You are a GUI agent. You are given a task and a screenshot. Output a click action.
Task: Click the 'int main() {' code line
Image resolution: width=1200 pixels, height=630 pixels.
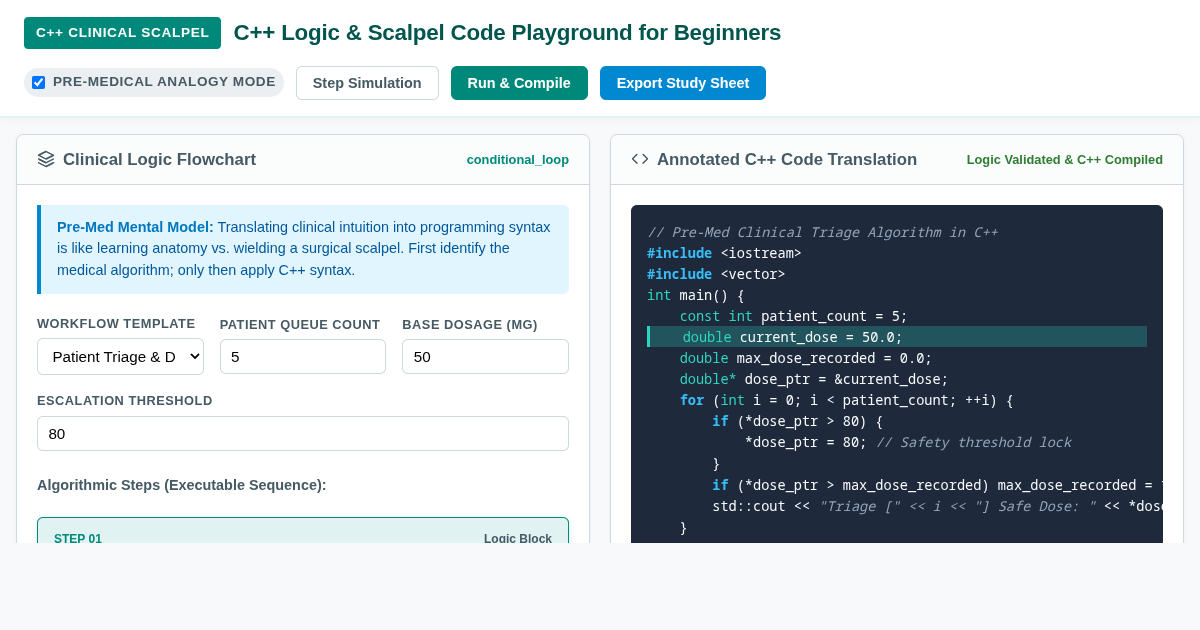tap(696, 294)
